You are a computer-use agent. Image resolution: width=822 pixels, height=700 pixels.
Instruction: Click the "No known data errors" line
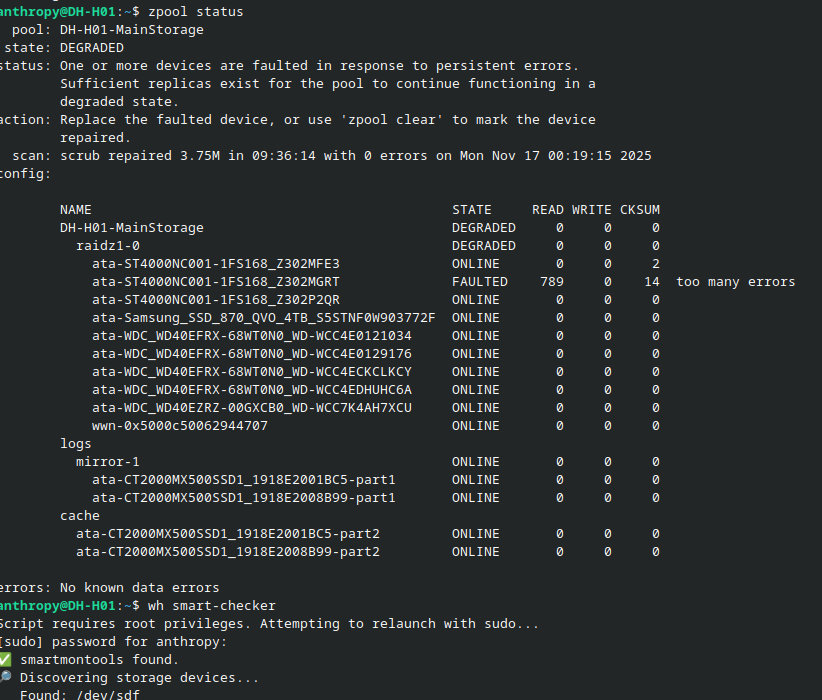140,588
